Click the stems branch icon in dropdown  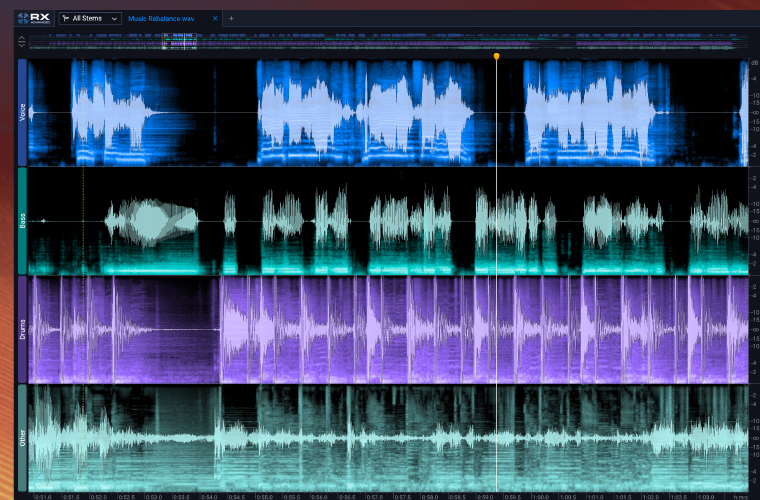click(x=66, y=18)
